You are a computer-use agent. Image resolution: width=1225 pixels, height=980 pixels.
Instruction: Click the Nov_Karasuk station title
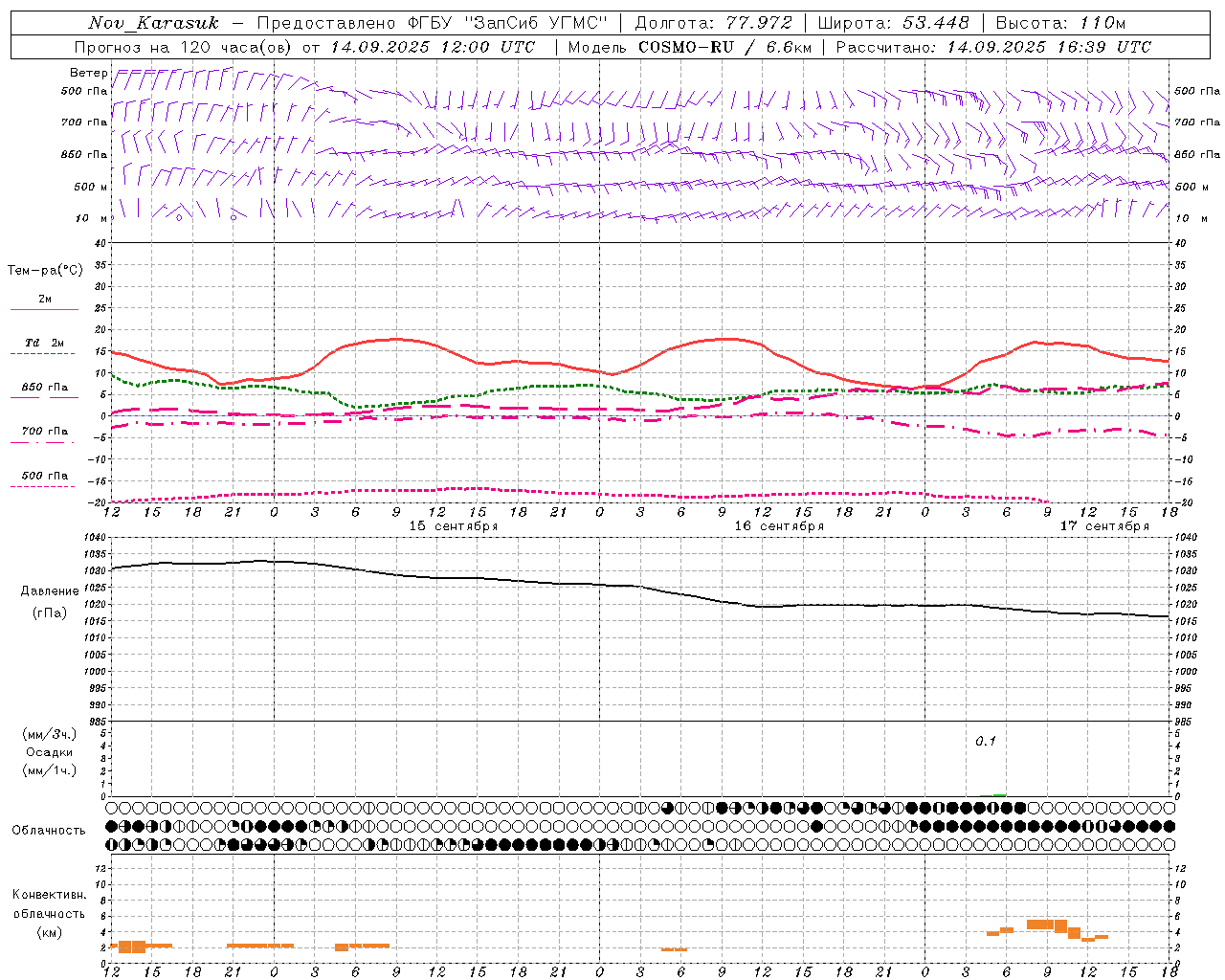(x=153, y=23)
